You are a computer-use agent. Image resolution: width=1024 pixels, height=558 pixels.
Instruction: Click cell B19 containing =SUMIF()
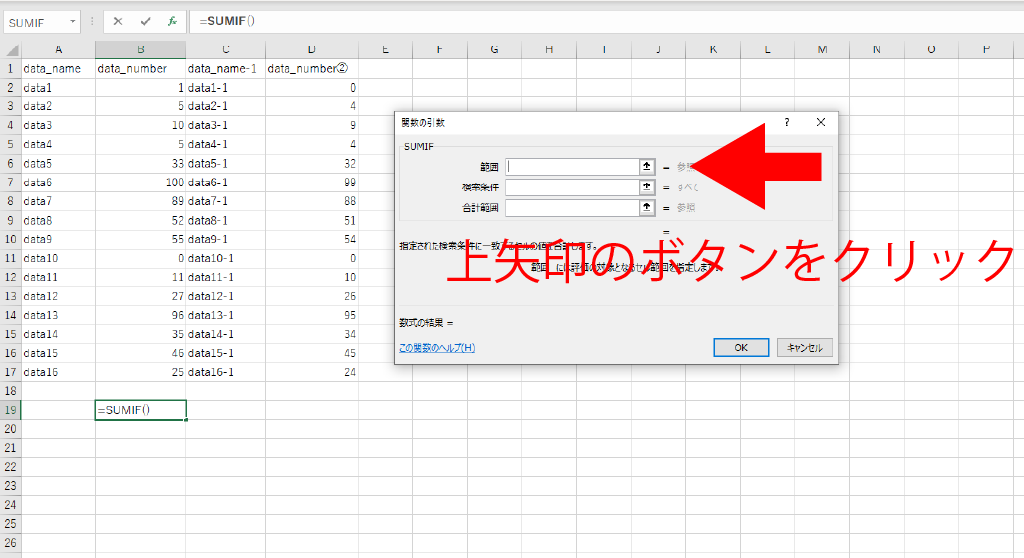coord(140,410)
